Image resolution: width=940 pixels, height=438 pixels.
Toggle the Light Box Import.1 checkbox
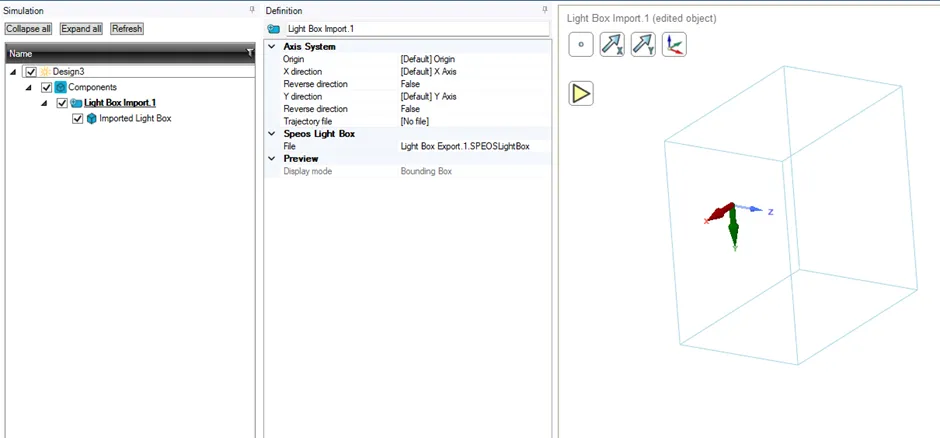coord(62,103)
